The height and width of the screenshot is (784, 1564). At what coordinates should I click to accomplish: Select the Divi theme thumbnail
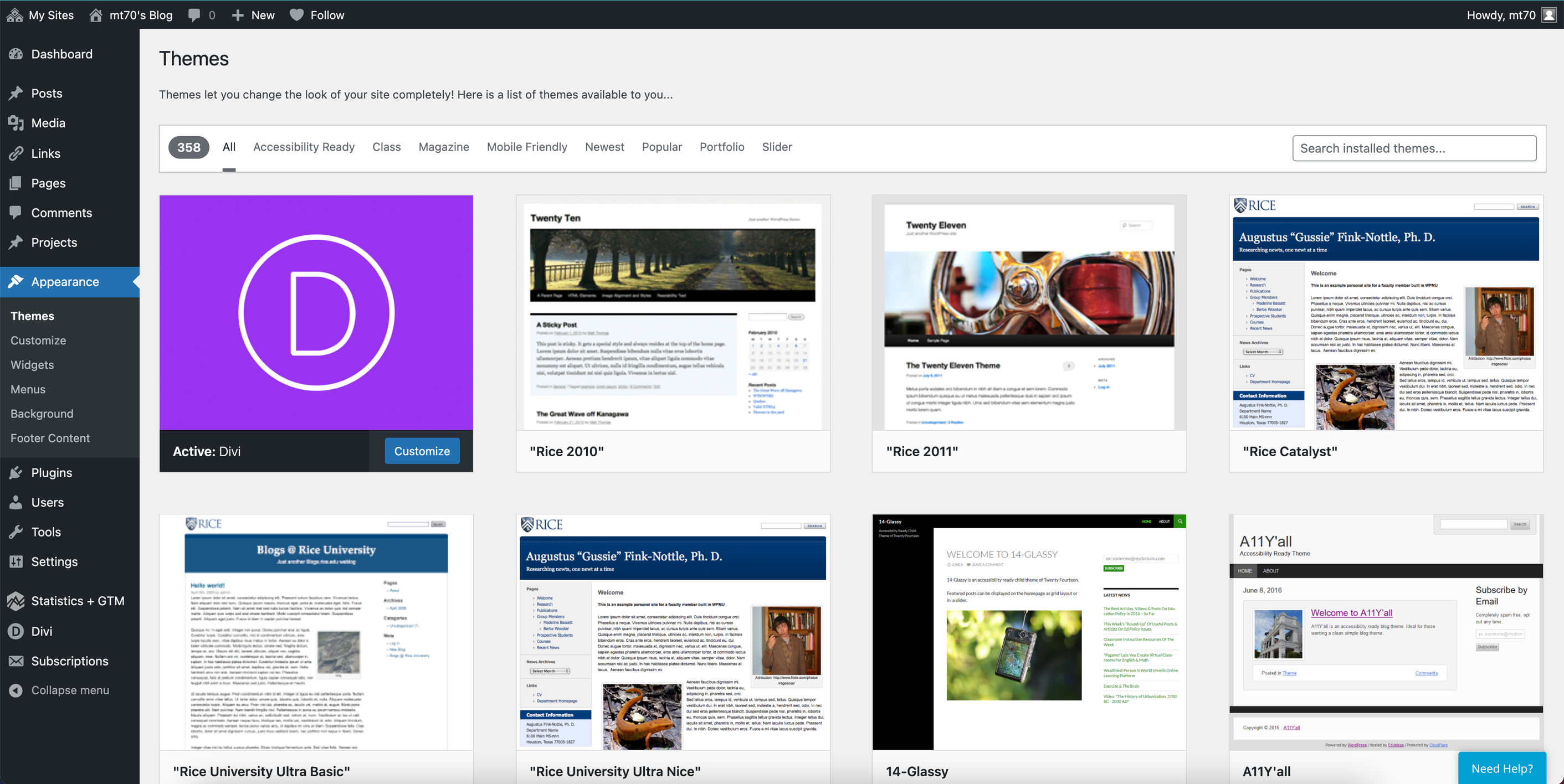point(316,312)
